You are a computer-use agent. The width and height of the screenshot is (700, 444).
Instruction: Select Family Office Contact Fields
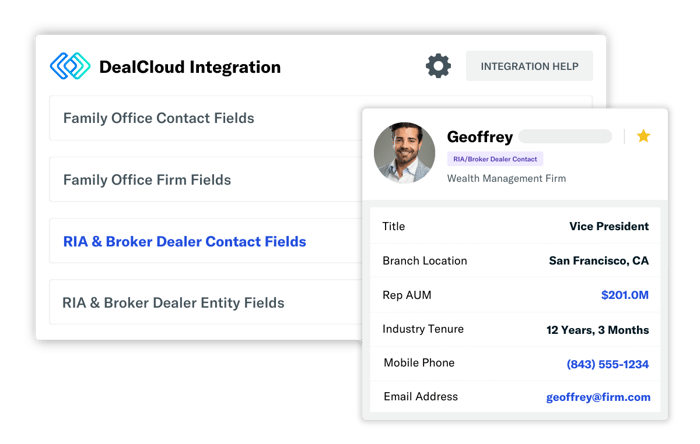point(206,118)
